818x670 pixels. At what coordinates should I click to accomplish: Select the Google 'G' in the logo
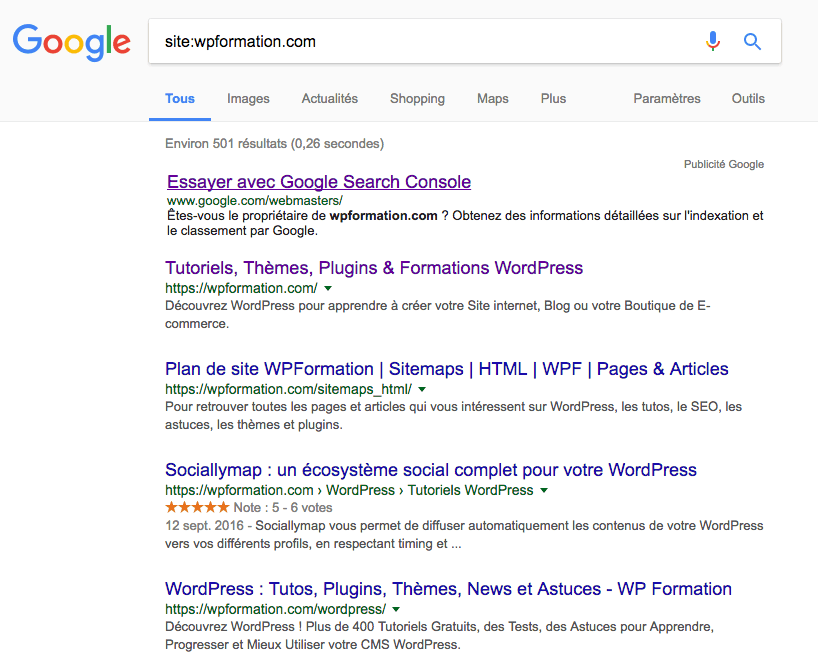27,43
